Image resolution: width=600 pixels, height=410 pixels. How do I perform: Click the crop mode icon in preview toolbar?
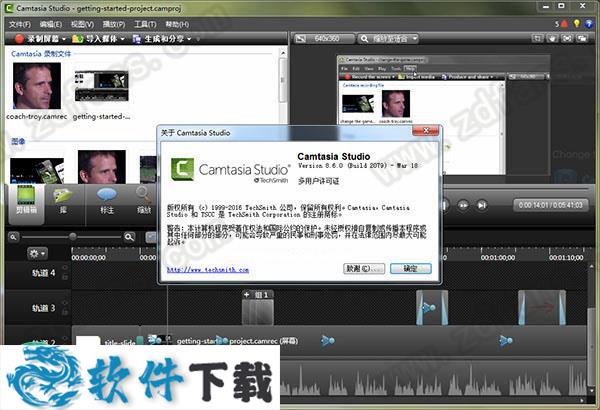pyautogui.click(x=538, y=39)
